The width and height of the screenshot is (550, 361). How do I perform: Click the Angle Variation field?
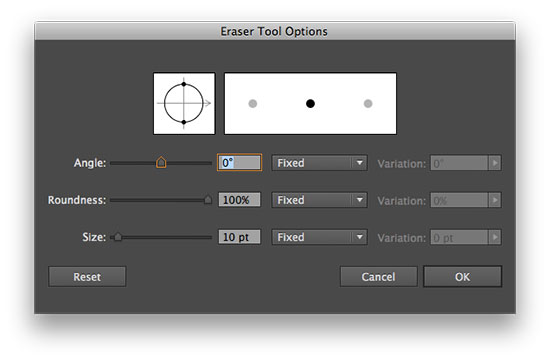click(x=460, y=163)
